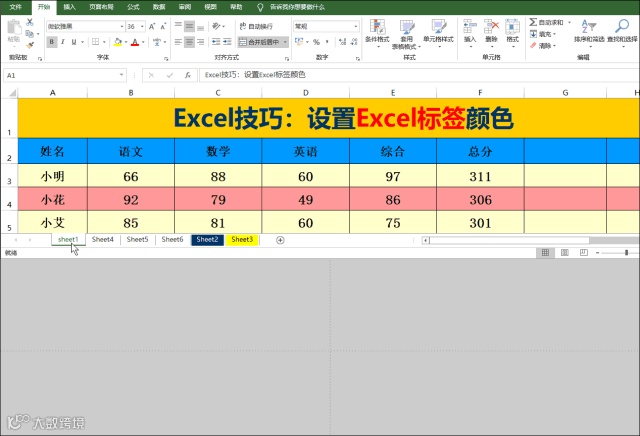Screen dimensions: 640x436
Task: Toggle top vertical alignment
Action: click(178, 26)
